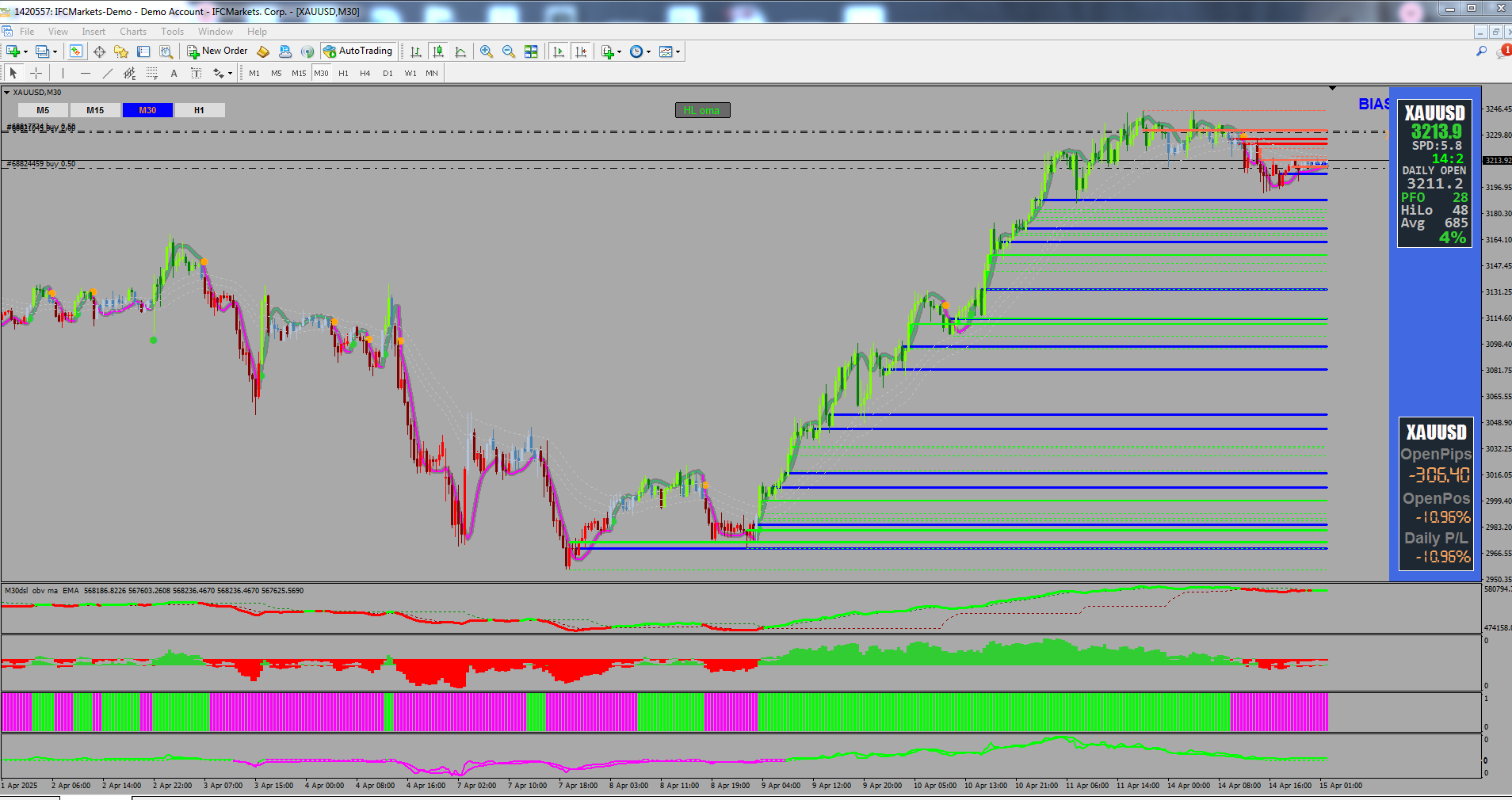Screen dimensions: 1512x800
Task: Select the Fibonacci retracement tool
Action: [152, 73]
